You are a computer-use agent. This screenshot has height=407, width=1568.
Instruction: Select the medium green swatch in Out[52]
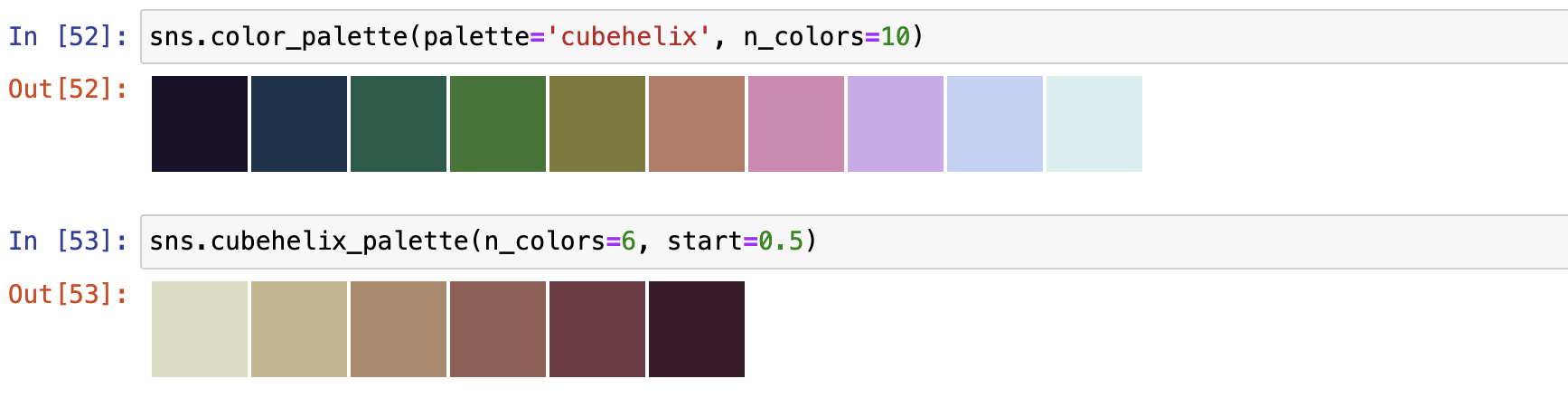pos(498,124)
